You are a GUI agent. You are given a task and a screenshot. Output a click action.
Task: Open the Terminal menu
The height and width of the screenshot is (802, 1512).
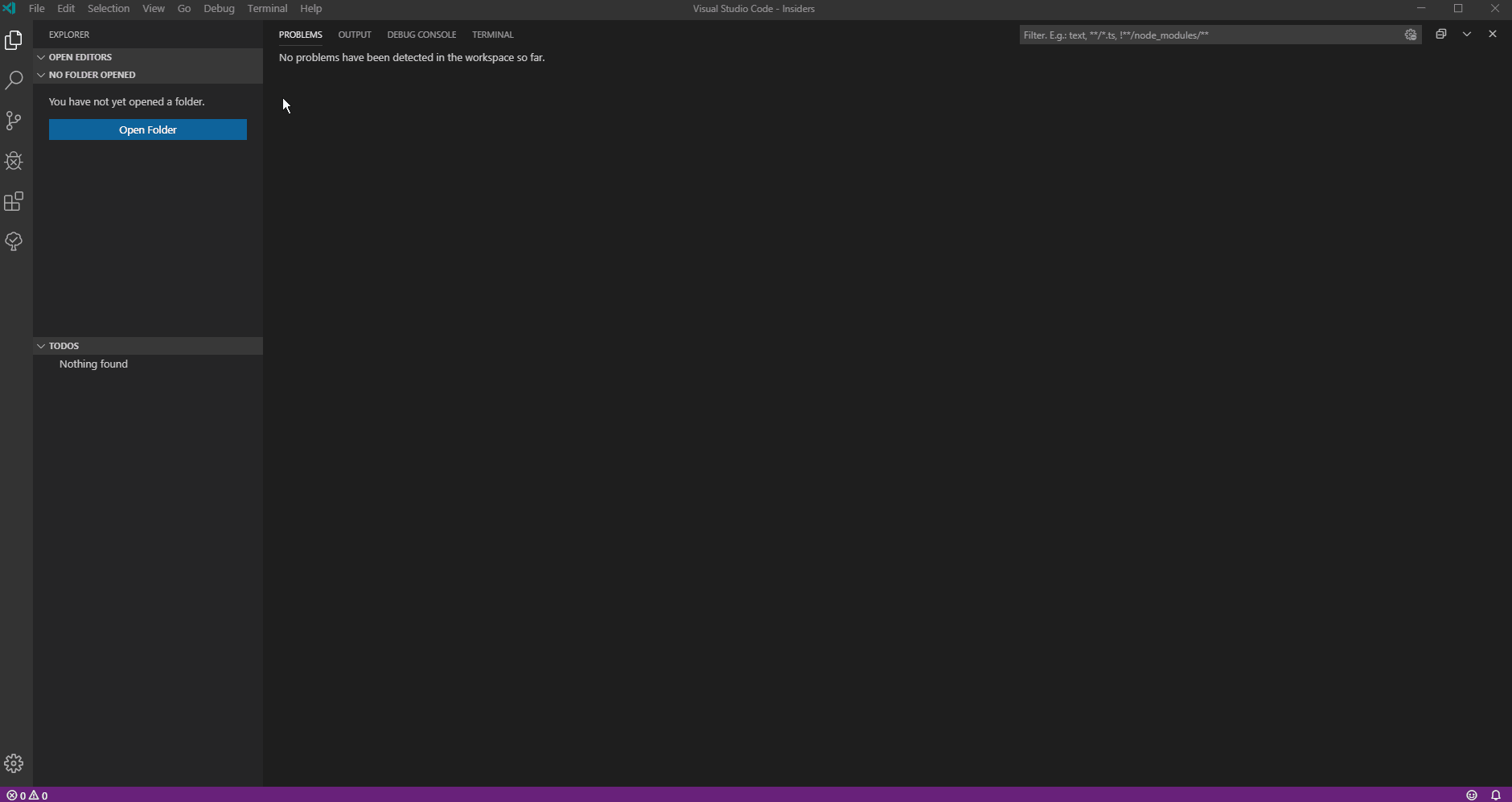pos(267,8)
